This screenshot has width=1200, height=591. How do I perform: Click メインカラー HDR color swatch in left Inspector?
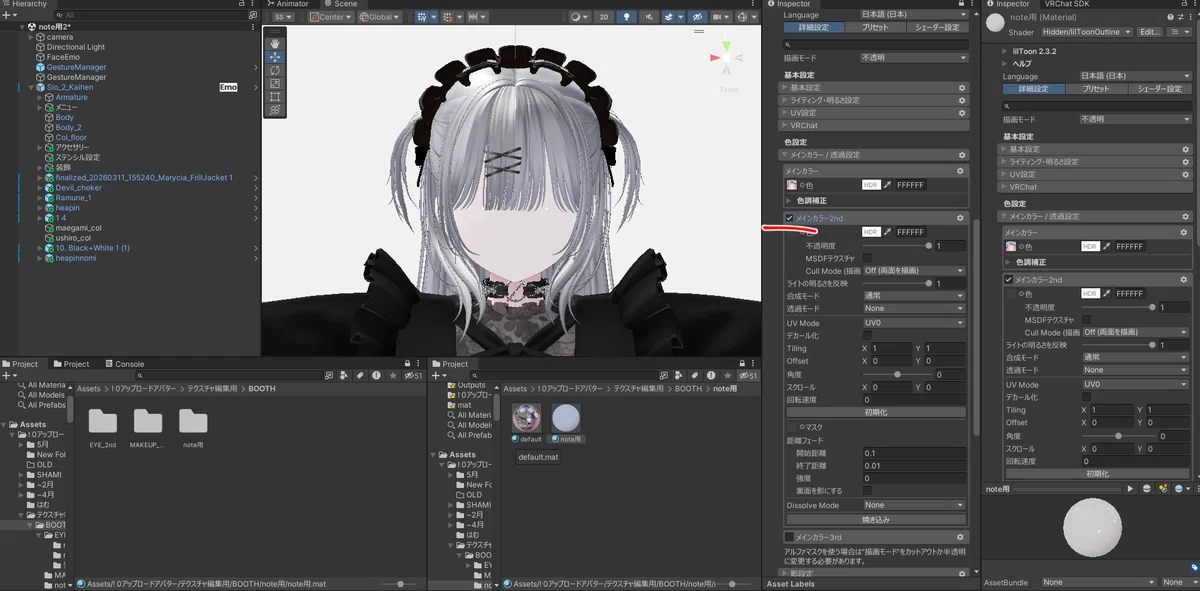coord(871,185)
